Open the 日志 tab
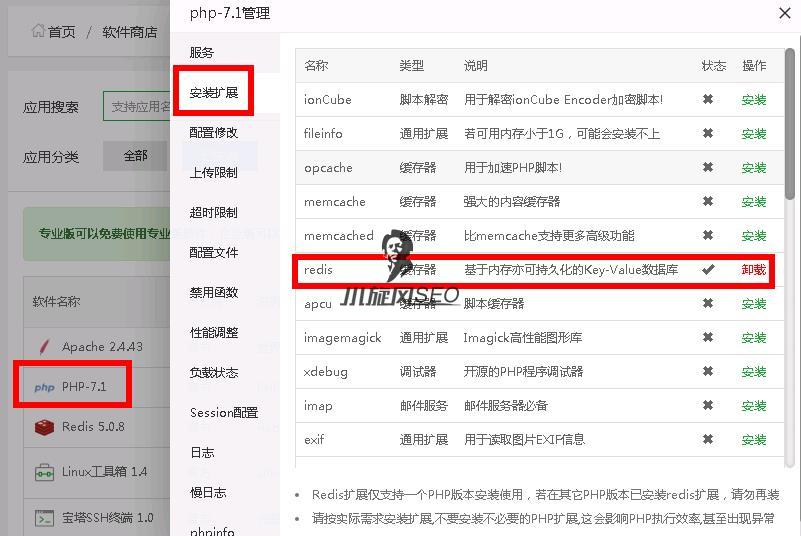Viewport: 801px width, 536px height. 202,452
